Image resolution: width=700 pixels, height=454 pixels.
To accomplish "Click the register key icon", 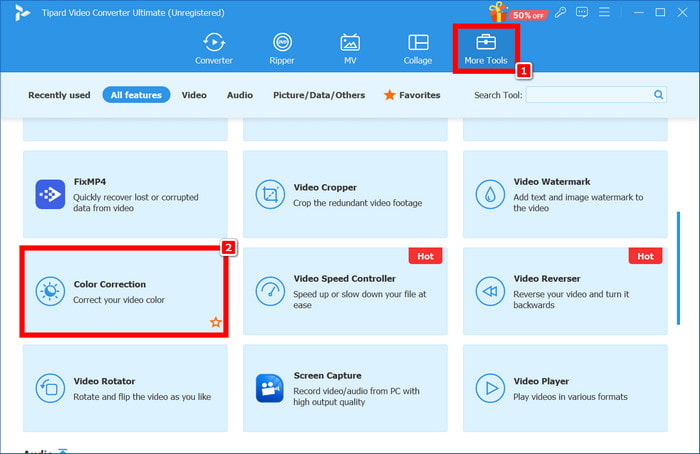I will [x=560, y=12].
